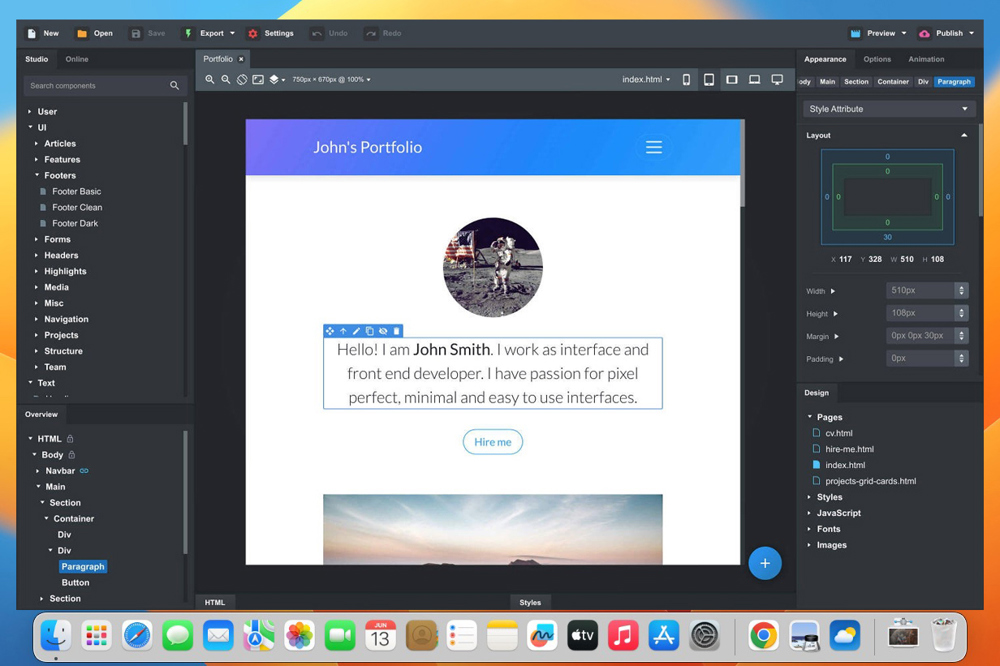
Task: Click the move handle on the paragraph toolbar
Action: click(330, 331)
